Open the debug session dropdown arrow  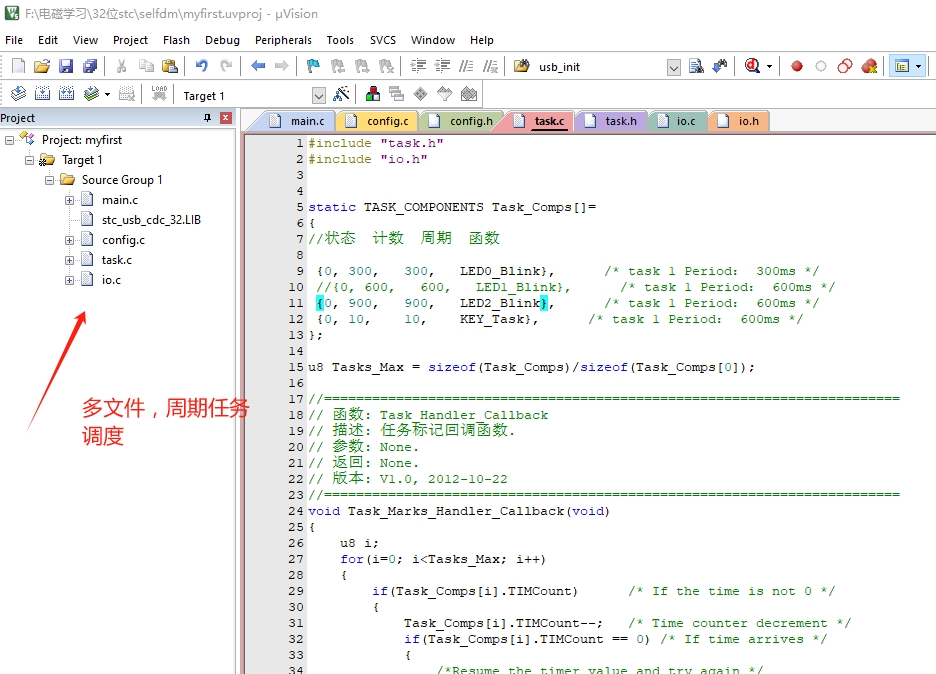click(769, 66)
